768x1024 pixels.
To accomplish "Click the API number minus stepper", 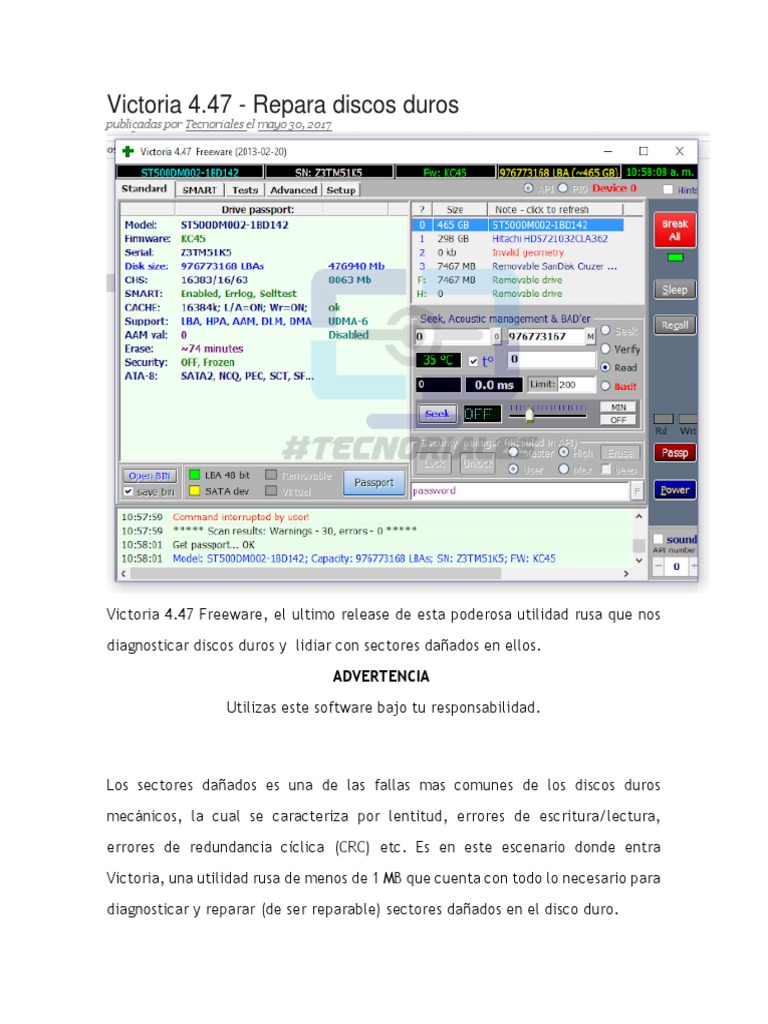I will coord(659,566).
